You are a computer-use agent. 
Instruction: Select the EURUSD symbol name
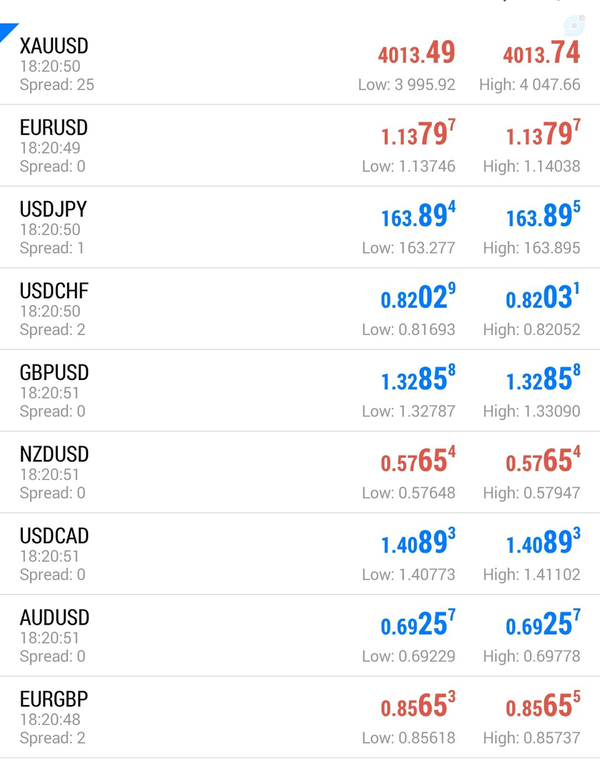(54, 128)
